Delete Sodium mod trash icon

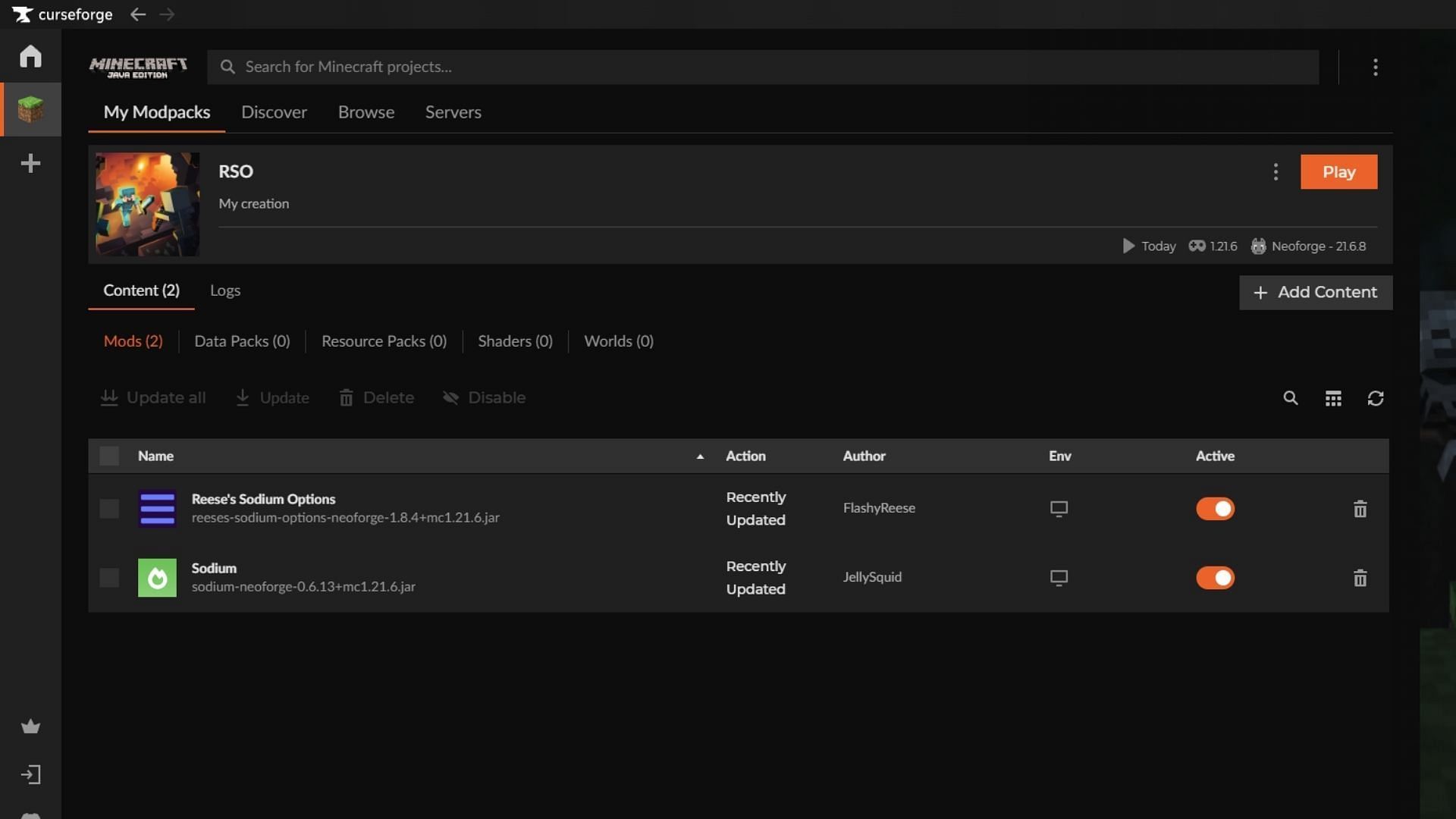1360,578
